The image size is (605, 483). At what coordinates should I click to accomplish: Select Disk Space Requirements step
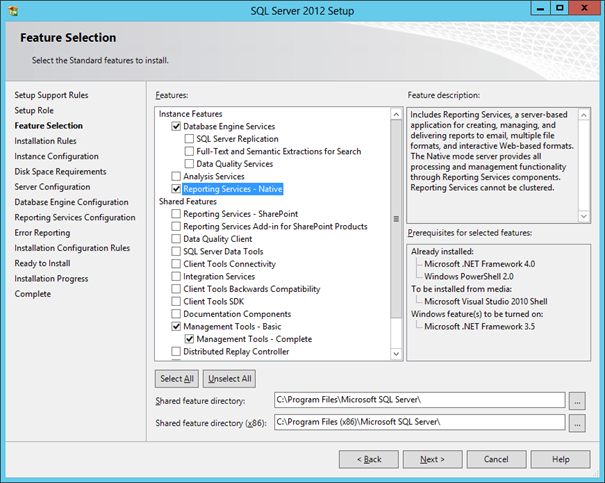point(60,171)
